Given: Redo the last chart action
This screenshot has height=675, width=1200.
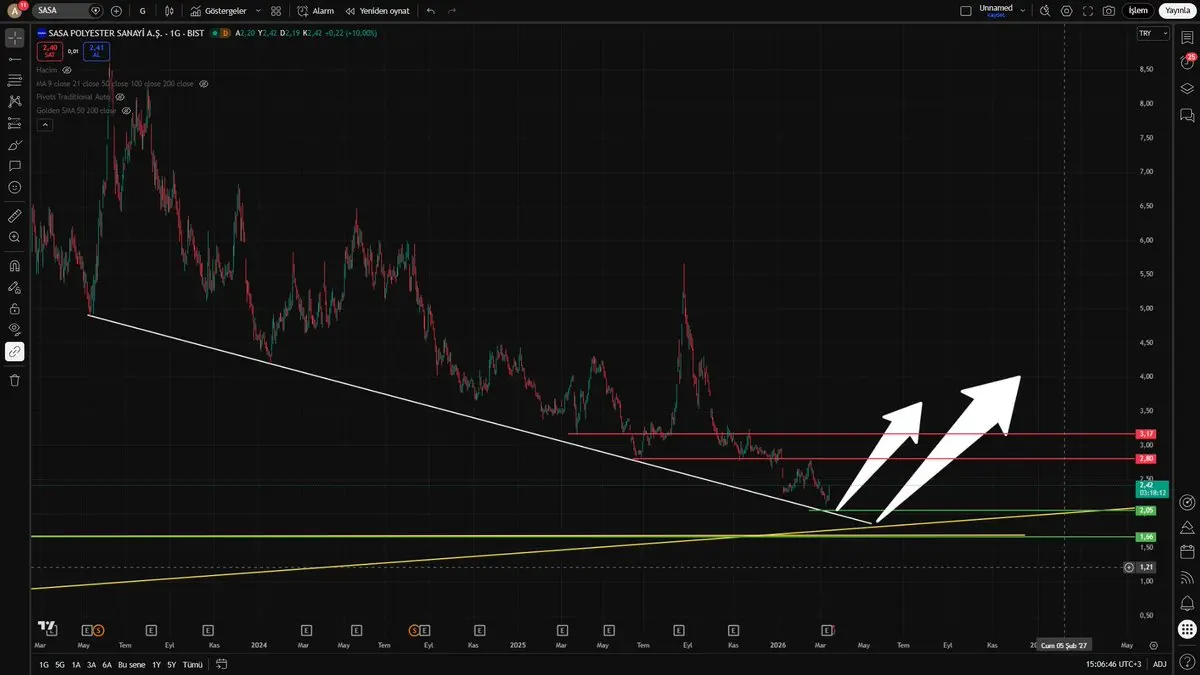Looking at the screenshot, I should click(x=452, y=10).
